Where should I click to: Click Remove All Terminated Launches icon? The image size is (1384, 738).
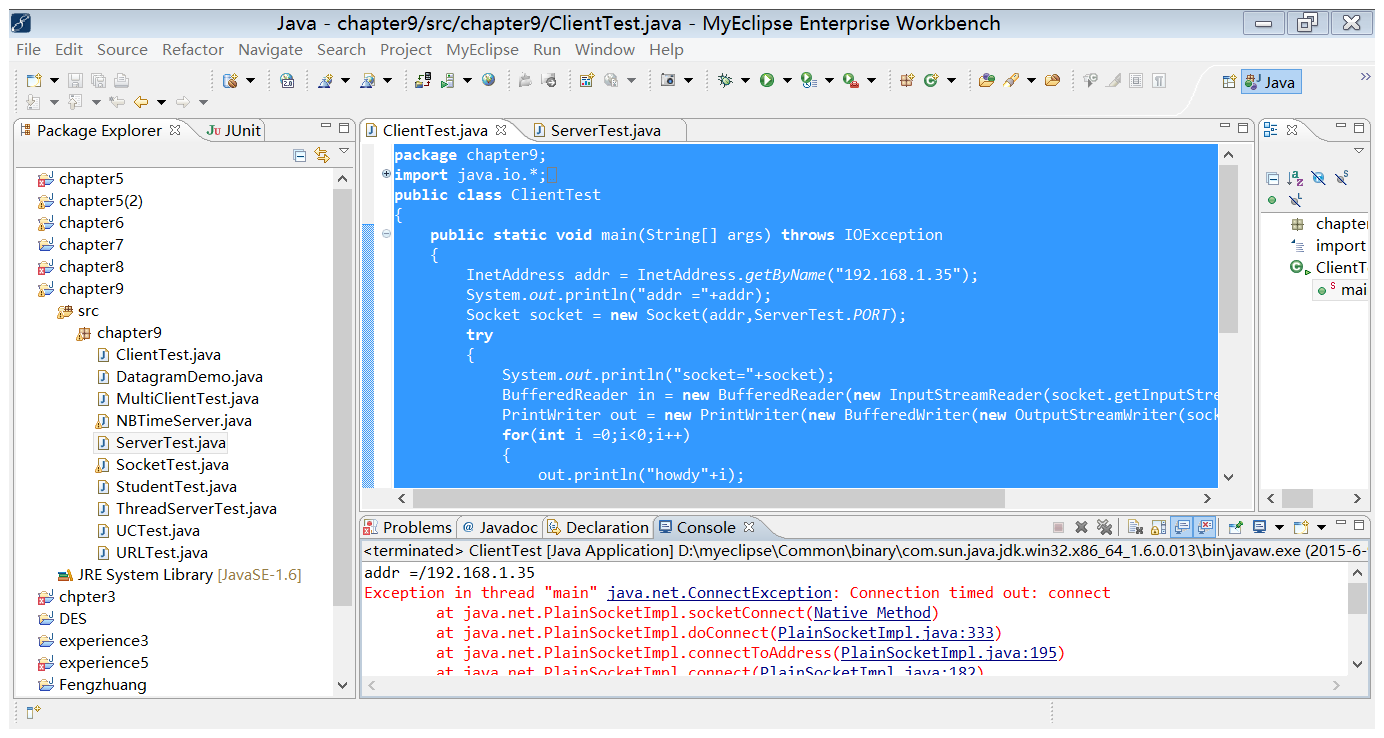1104,527
